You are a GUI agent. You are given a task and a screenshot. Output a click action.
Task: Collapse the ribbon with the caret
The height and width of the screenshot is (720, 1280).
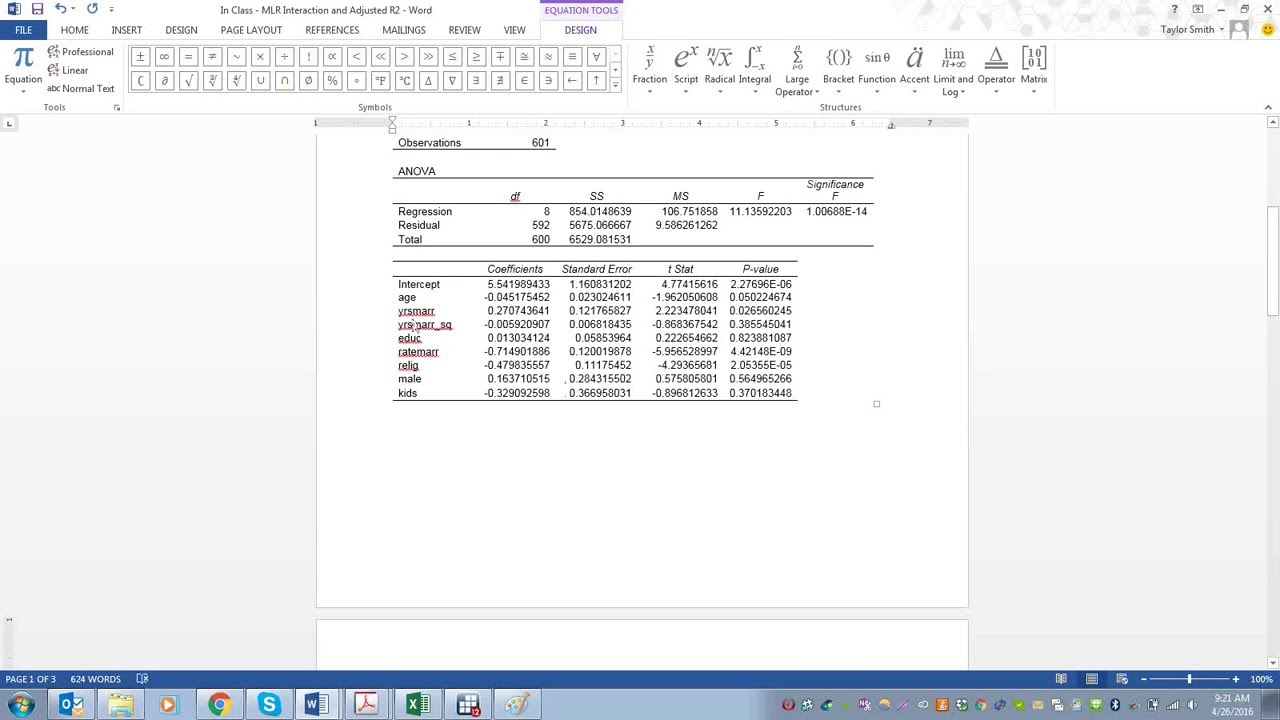1268,108
